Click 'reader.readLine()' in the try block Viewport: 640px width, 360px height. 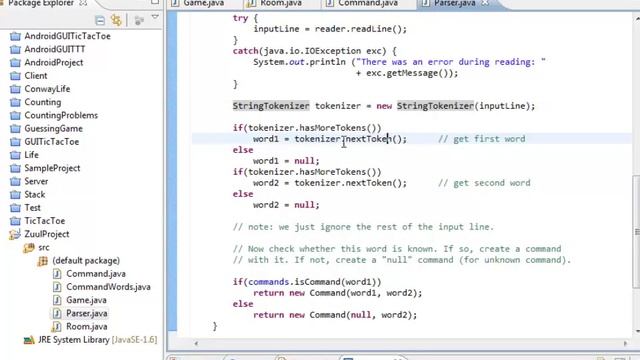pos(358,29)
